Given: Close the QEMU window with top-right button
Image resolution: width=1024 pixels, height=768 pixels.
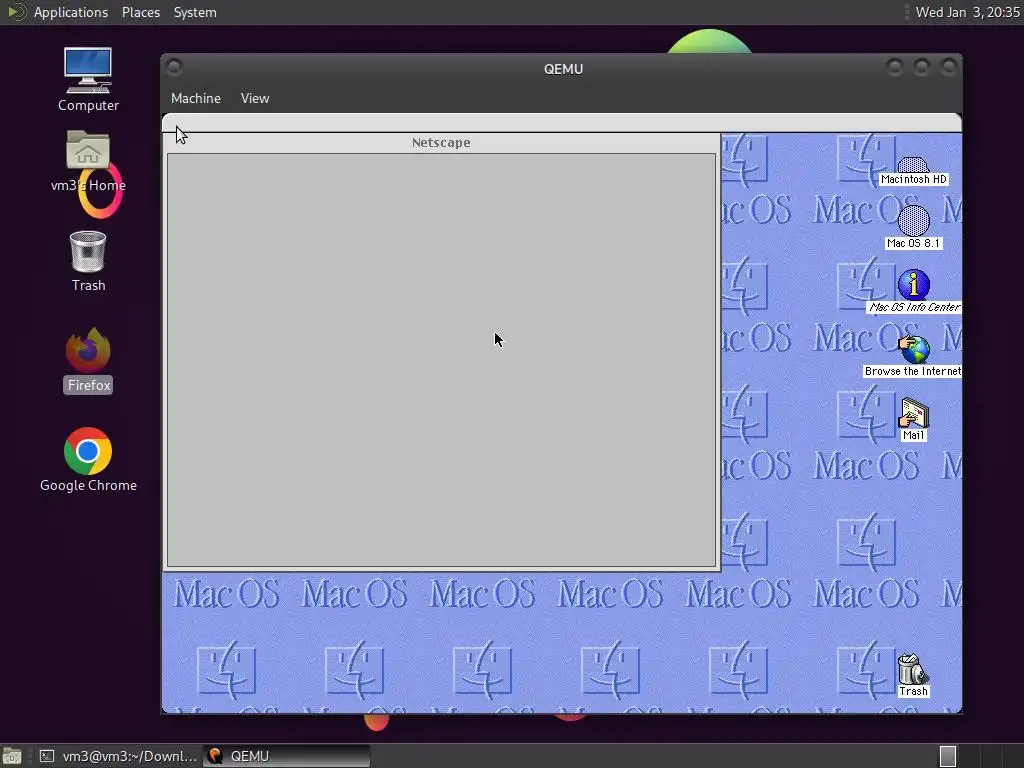Looking at the screenshot, I should click(949, 67).
